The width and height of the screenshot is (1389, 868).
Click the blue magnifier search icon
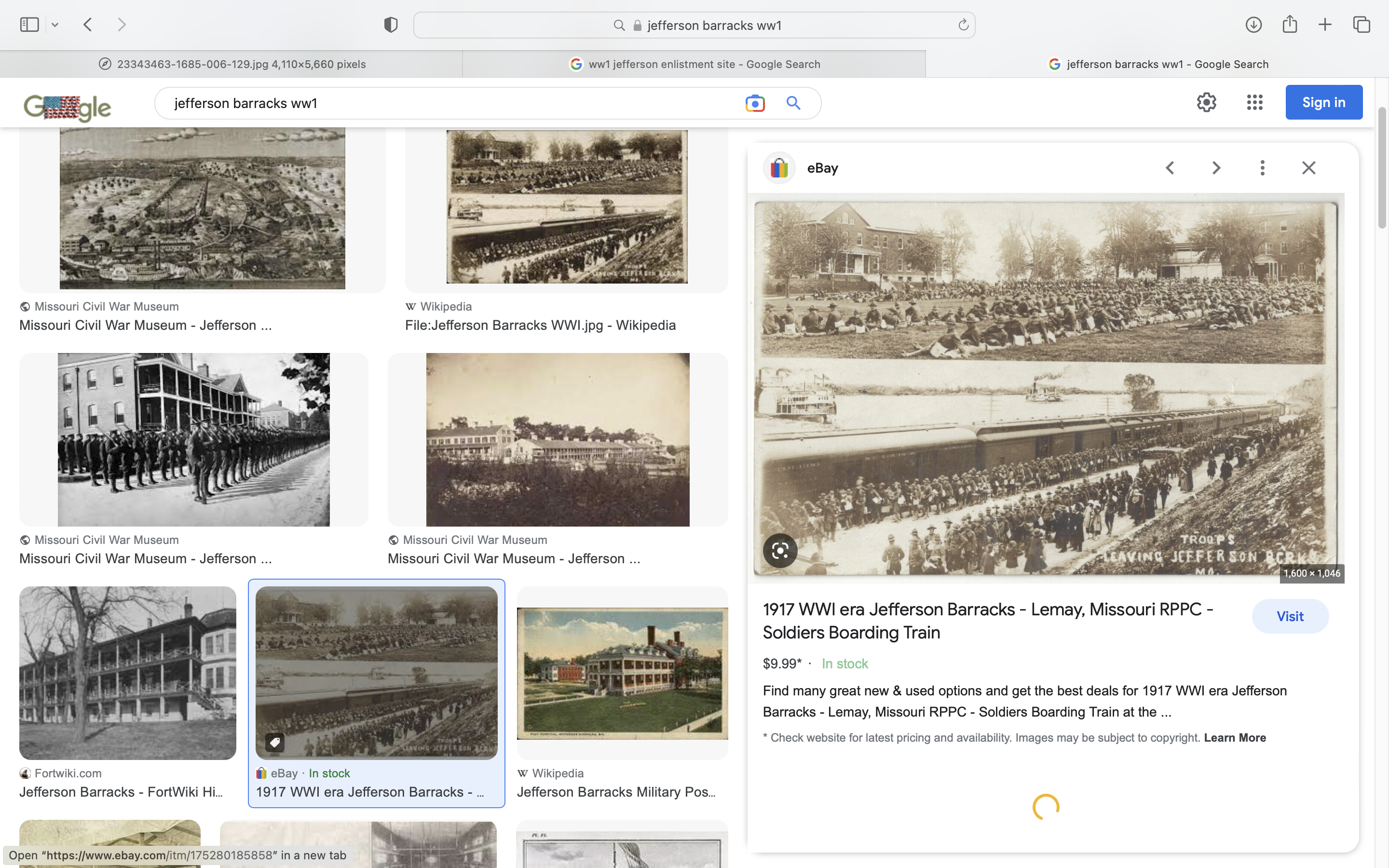(x=793, y=103)
